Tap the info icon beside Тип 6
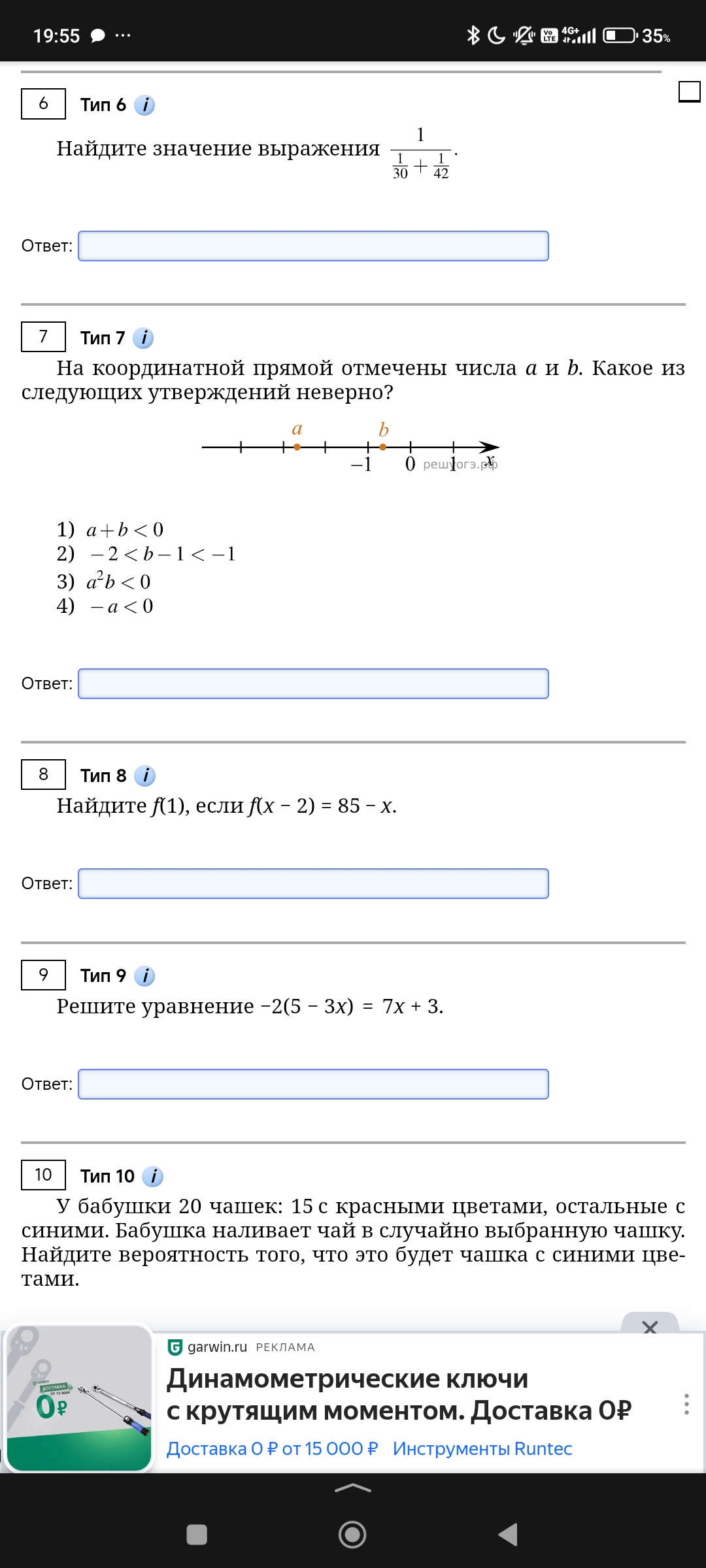 [144, 105]
